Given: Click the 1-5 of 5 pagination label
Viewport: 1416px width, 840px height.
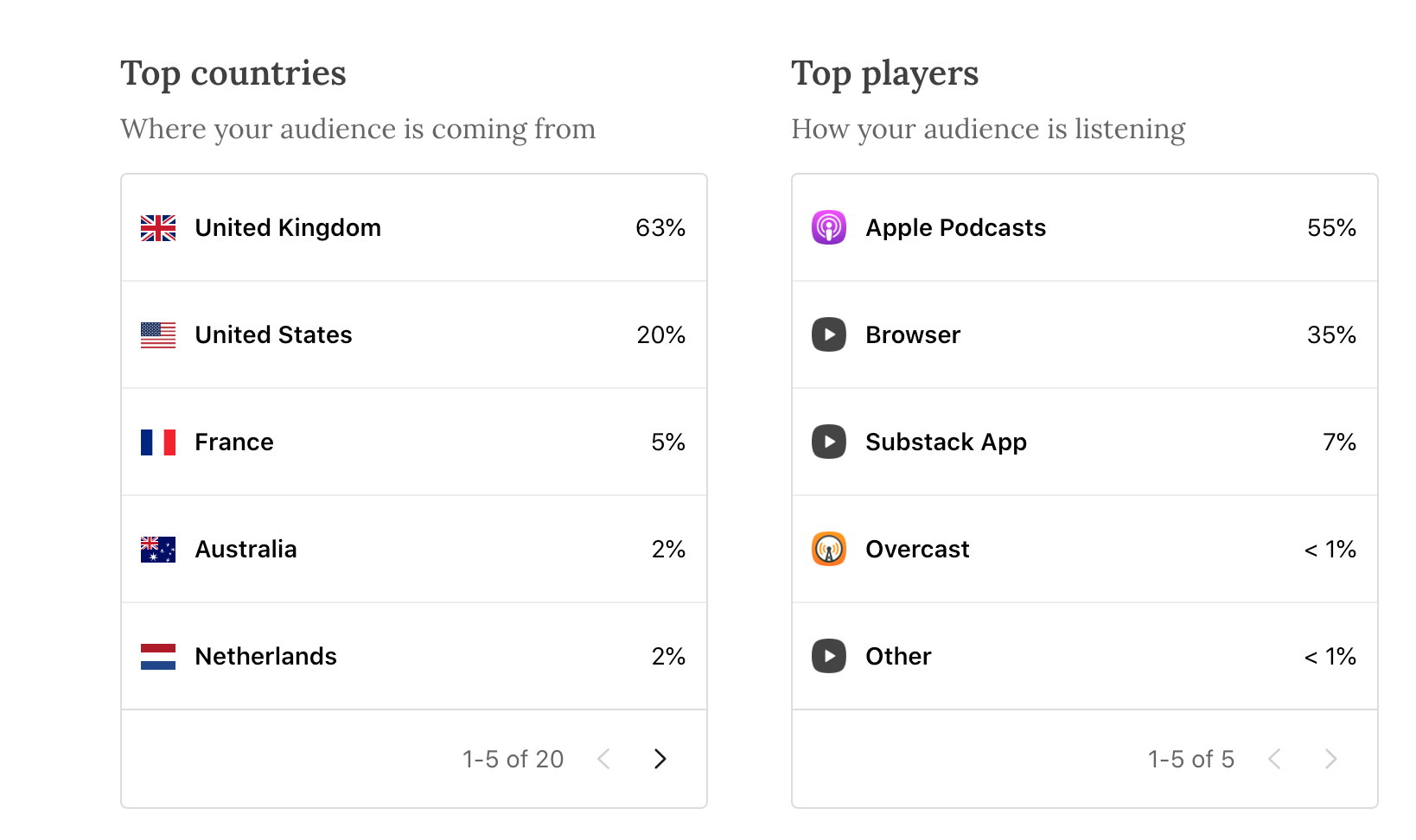Looking at the screenshot, I should (1191, 759).
